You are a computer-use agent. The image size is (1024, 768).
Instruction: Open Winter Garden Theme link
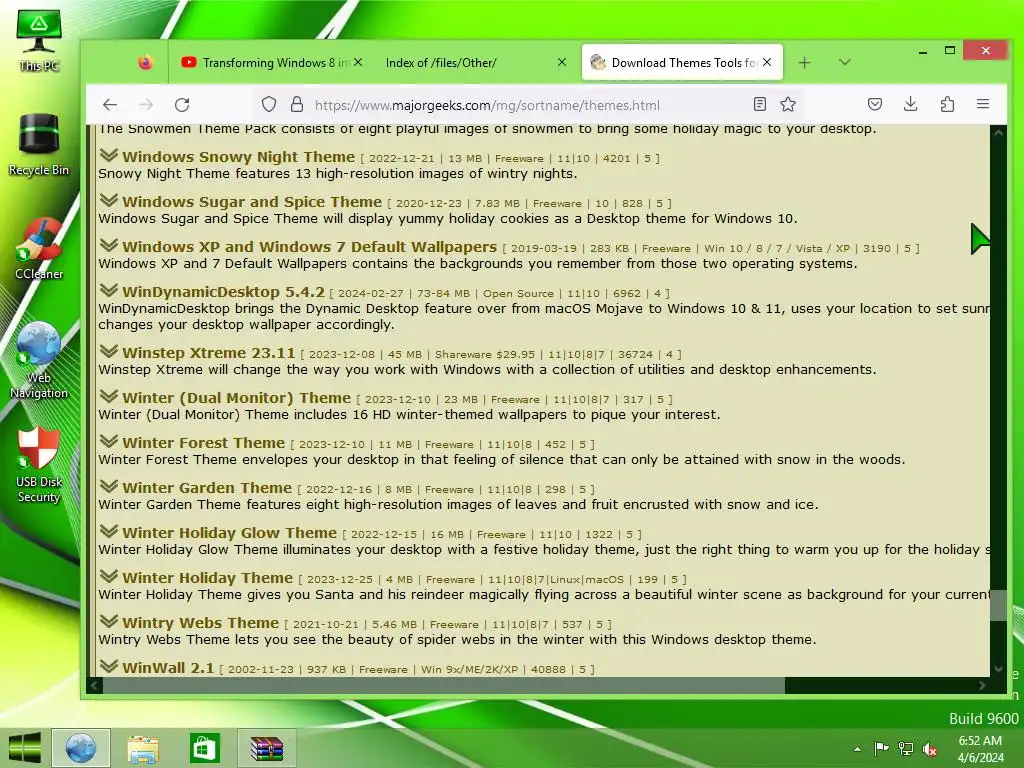207,488
